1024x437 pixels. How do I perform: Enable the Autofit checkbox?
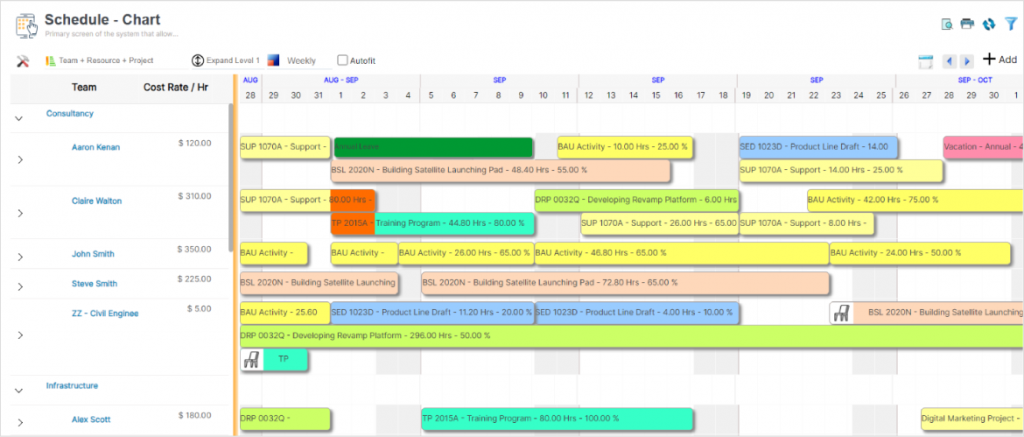click(343, 61)
